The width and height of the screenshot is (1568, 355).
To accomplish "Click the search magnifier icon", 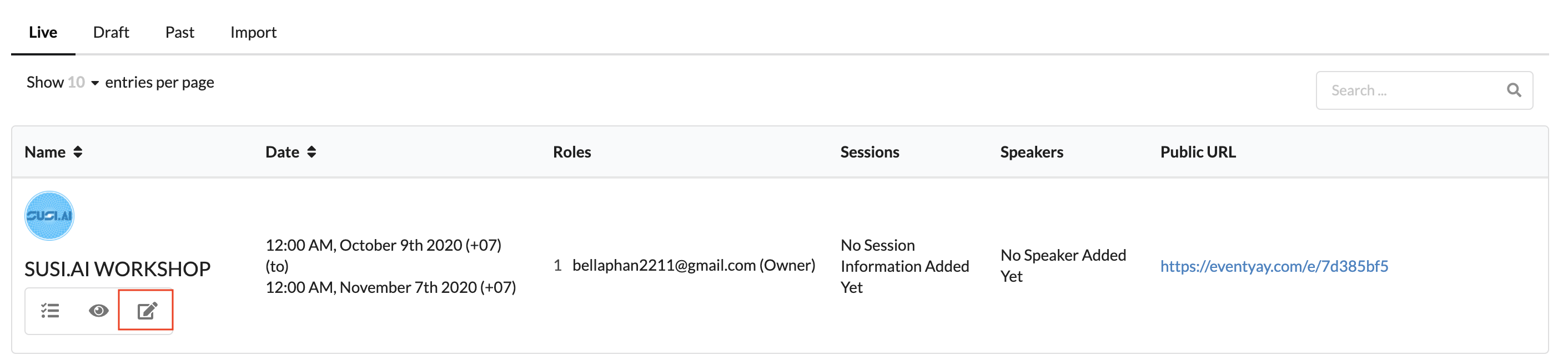I will tap(1513, 90).
